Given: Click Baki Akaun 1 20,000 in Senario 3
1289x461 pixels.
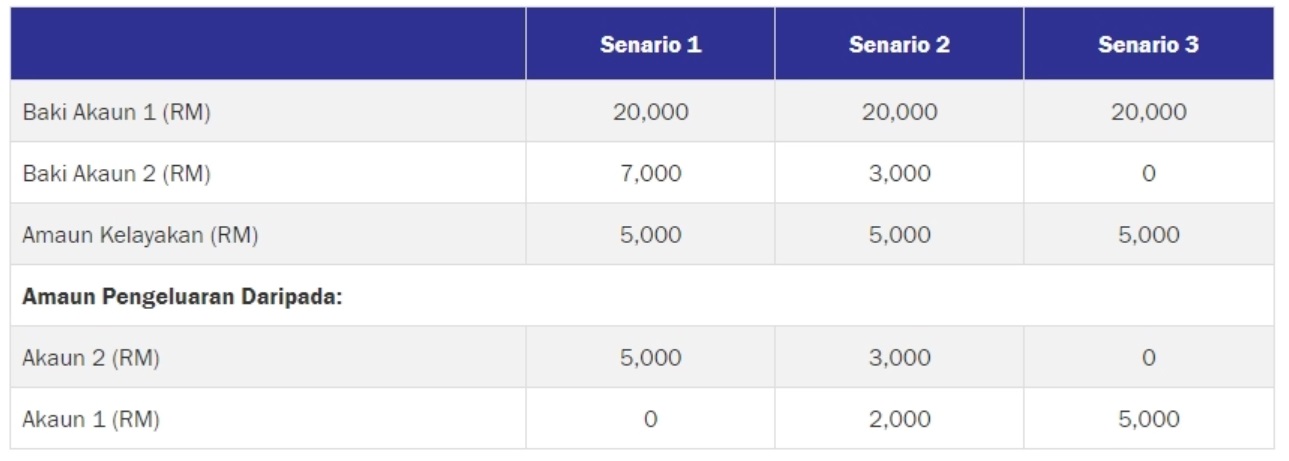Looking at the screenshot, I should point(1148,112).
